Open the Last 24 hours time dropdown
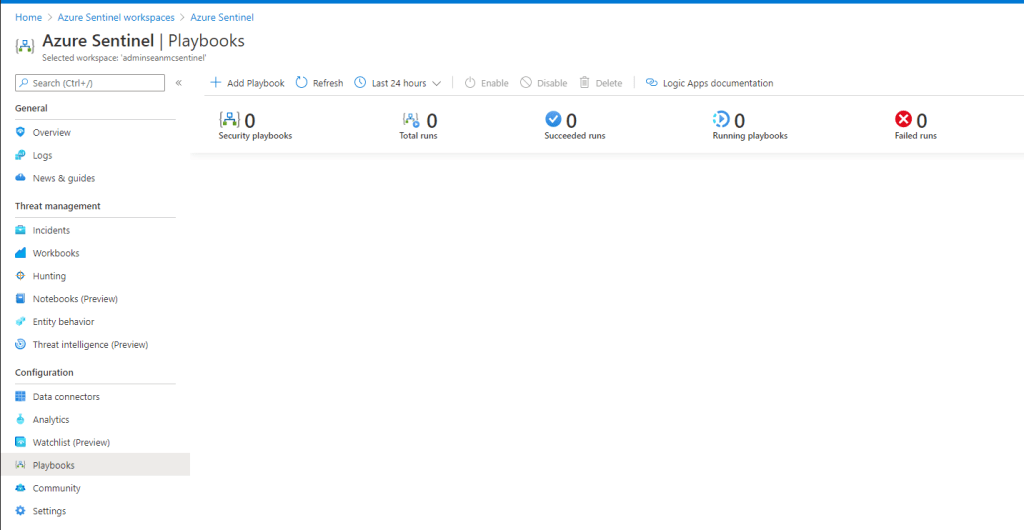This screenshot has height=530, width=1024. tap(398, 83)
